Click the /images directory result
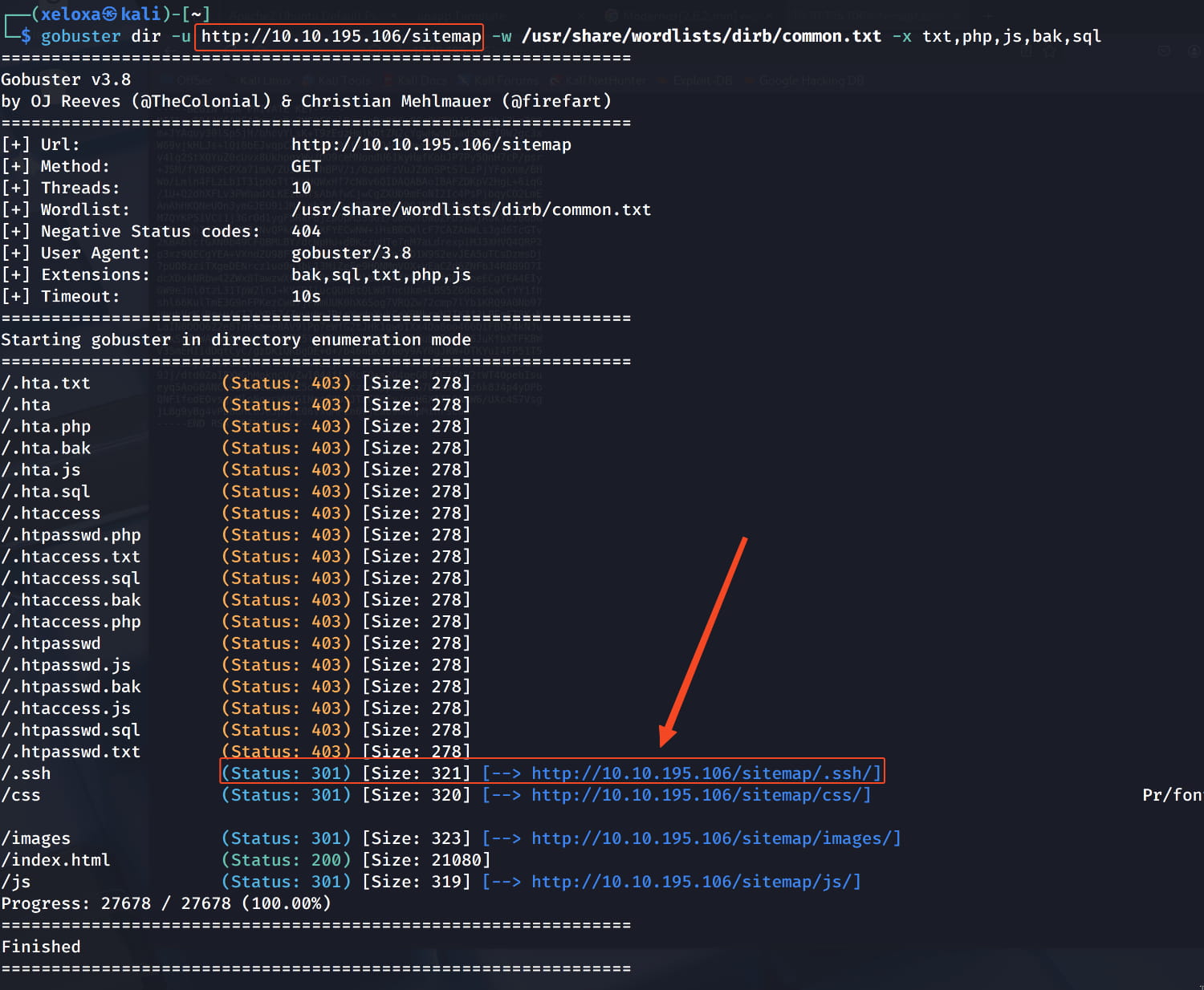This screenshot has height=990, width=1204. [35, 838]
